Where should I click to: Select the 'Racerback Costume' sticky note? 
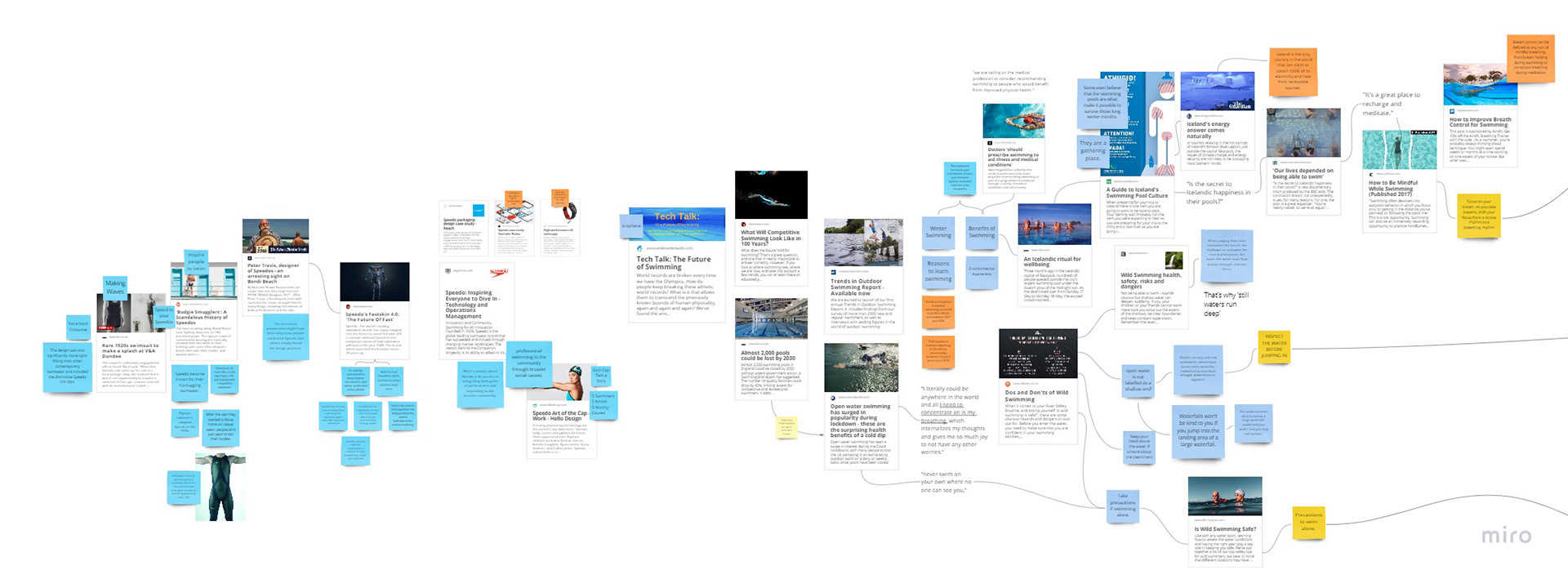coord(78,327)
